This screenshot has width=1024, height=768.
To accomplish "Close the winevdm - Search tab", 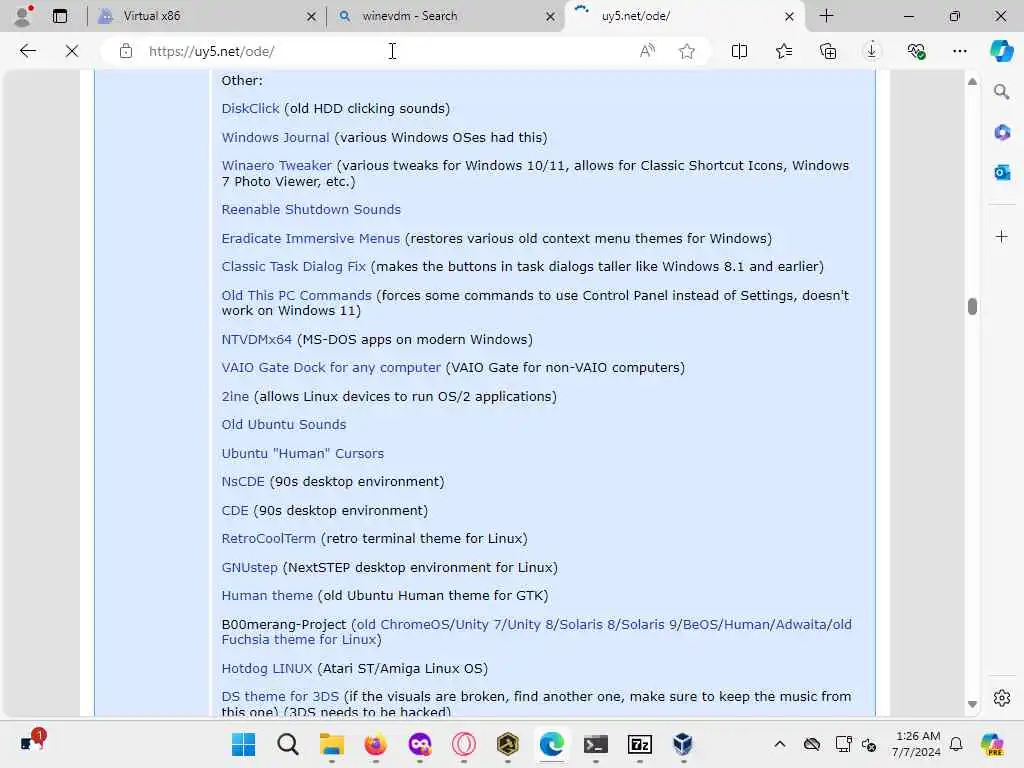I will 551,16.
